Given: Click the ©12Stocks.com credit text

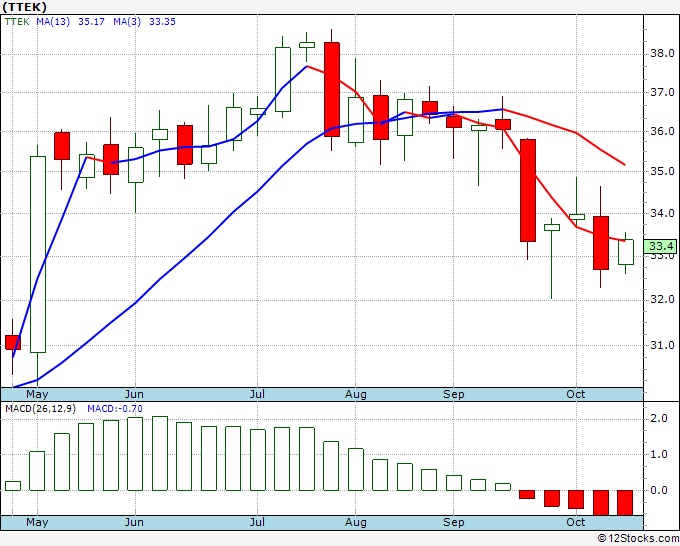Looking at the screenshot, I should coord(638,539).
